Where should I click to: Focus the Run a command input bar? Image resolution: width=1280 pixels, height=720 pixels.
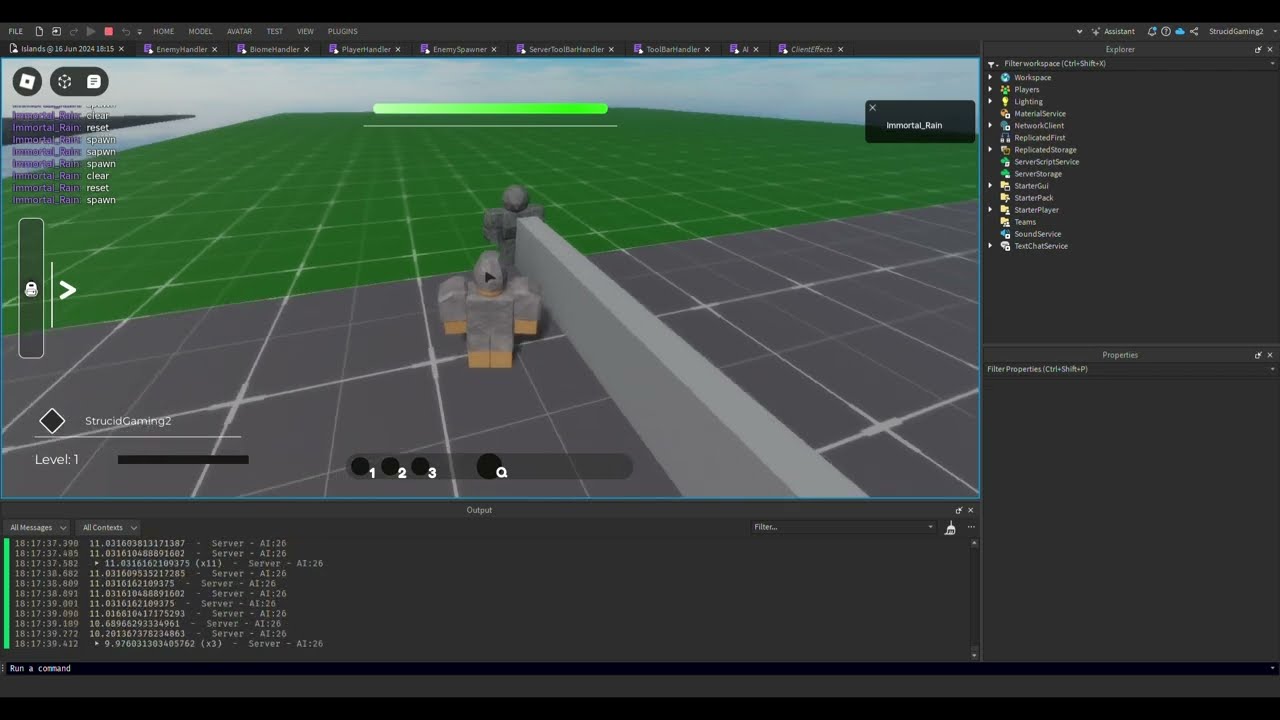point(640,668)
